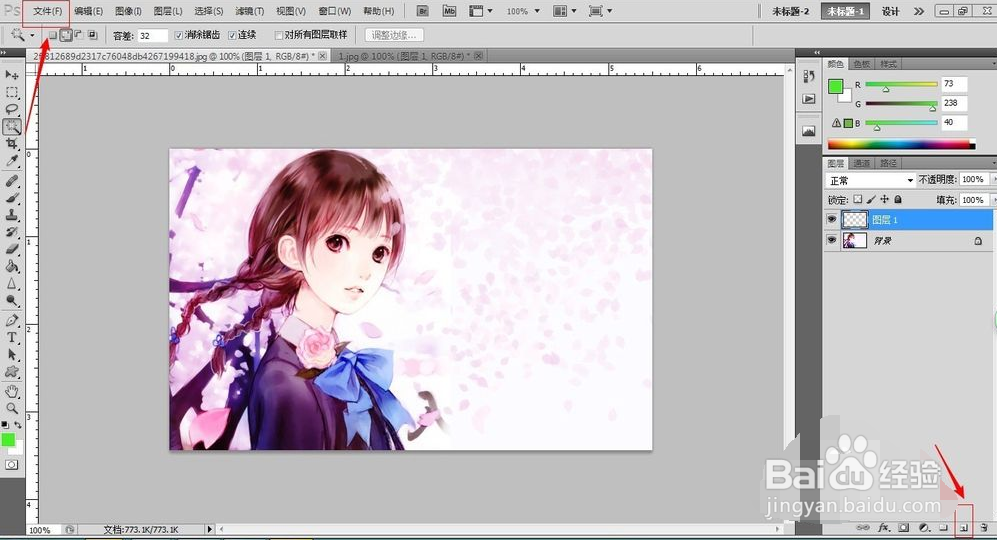Toggle the 连续 contiguous checkbox
The width and height of the screenshot is (997, 540).
(232, 35)
